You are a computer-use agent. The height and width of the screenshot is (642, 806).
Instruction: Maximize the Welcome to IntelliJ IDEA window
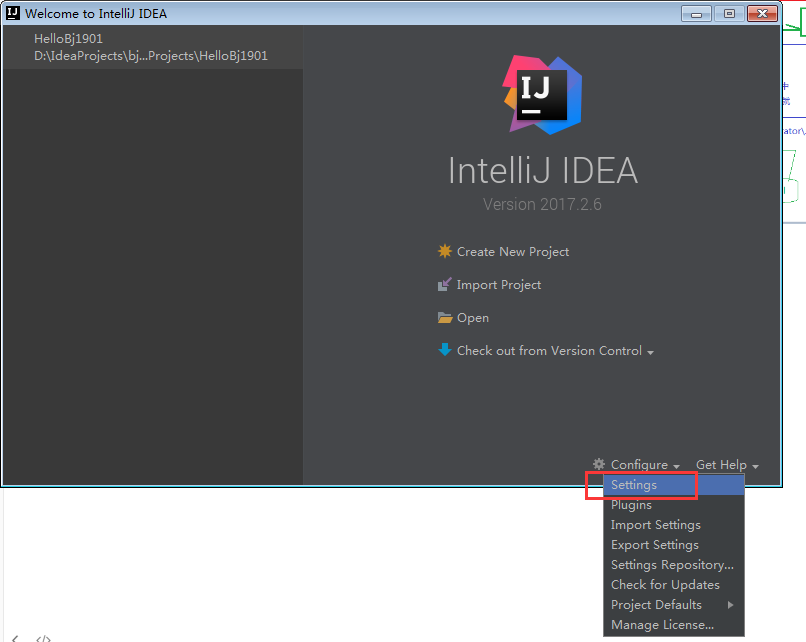(729, 14)
